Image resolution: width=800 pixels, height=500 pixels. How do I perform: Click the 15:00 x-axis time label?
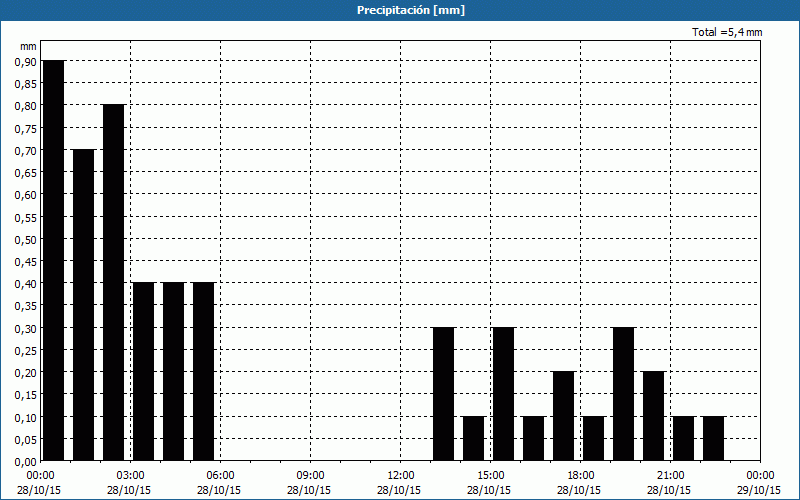click(490, 476)
